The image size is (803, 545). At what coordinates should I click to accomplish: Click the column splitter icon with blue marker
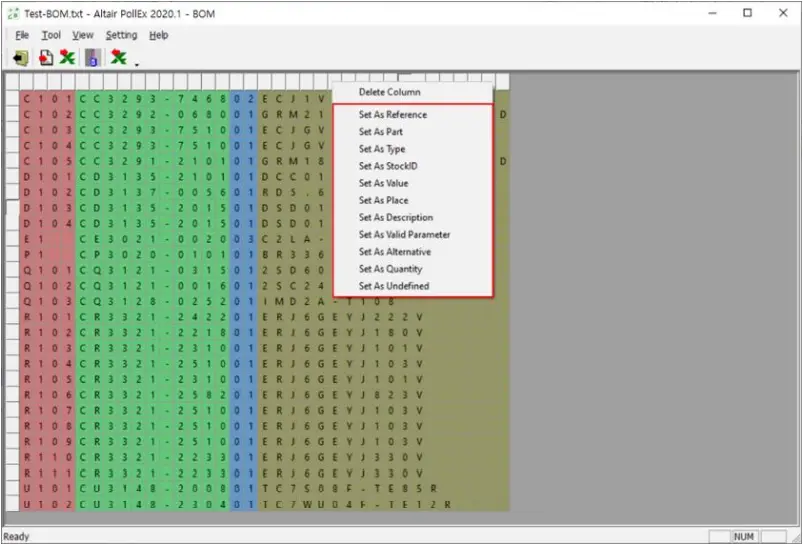pos(92,58)
